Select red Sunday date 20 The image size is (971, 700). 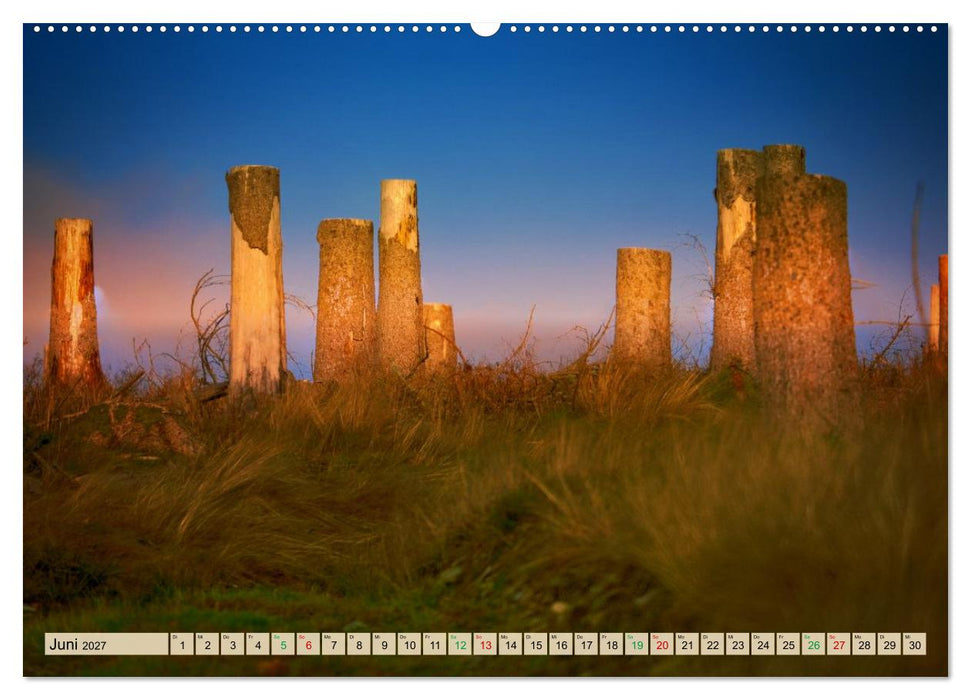pyautogui.click(x=662, y=644)
